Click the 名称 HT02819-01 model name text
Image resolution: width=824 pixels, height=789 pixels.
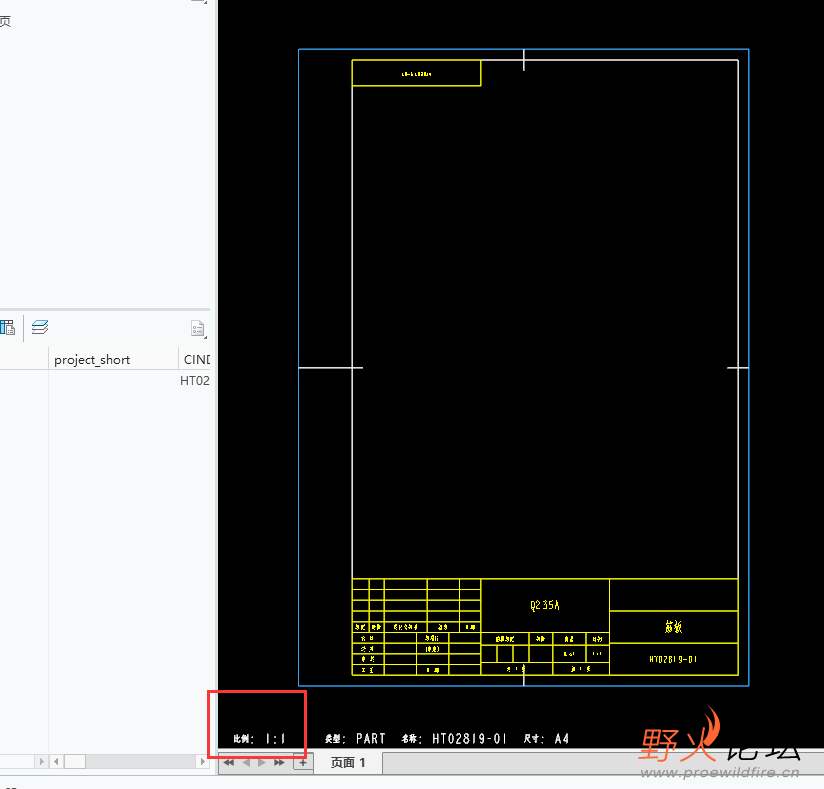454,739
